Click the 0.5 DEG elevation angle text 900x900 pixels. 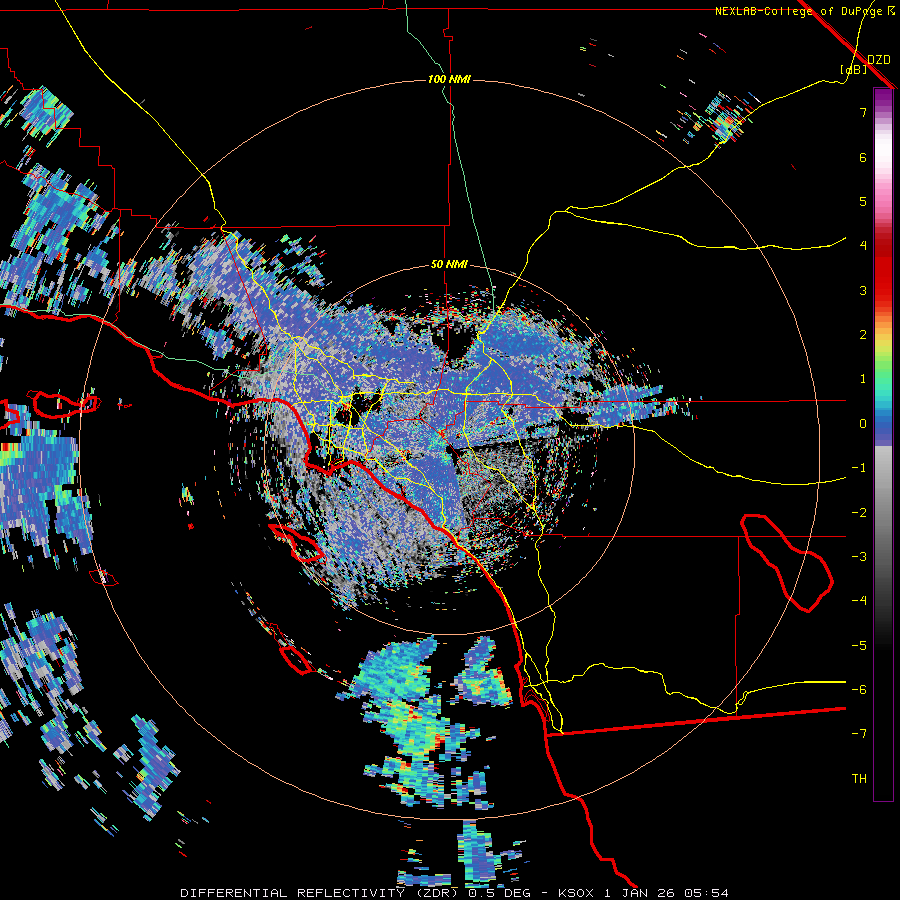[499, 893]
